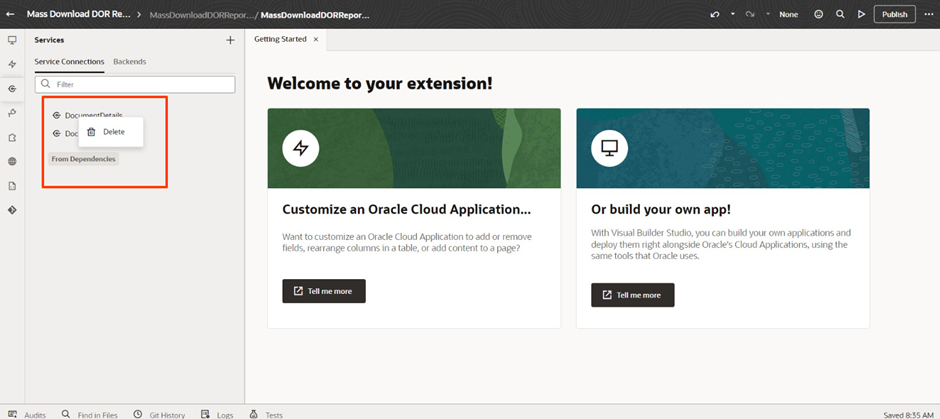Click the Undo arrow in header

click(x=715, y=14)
